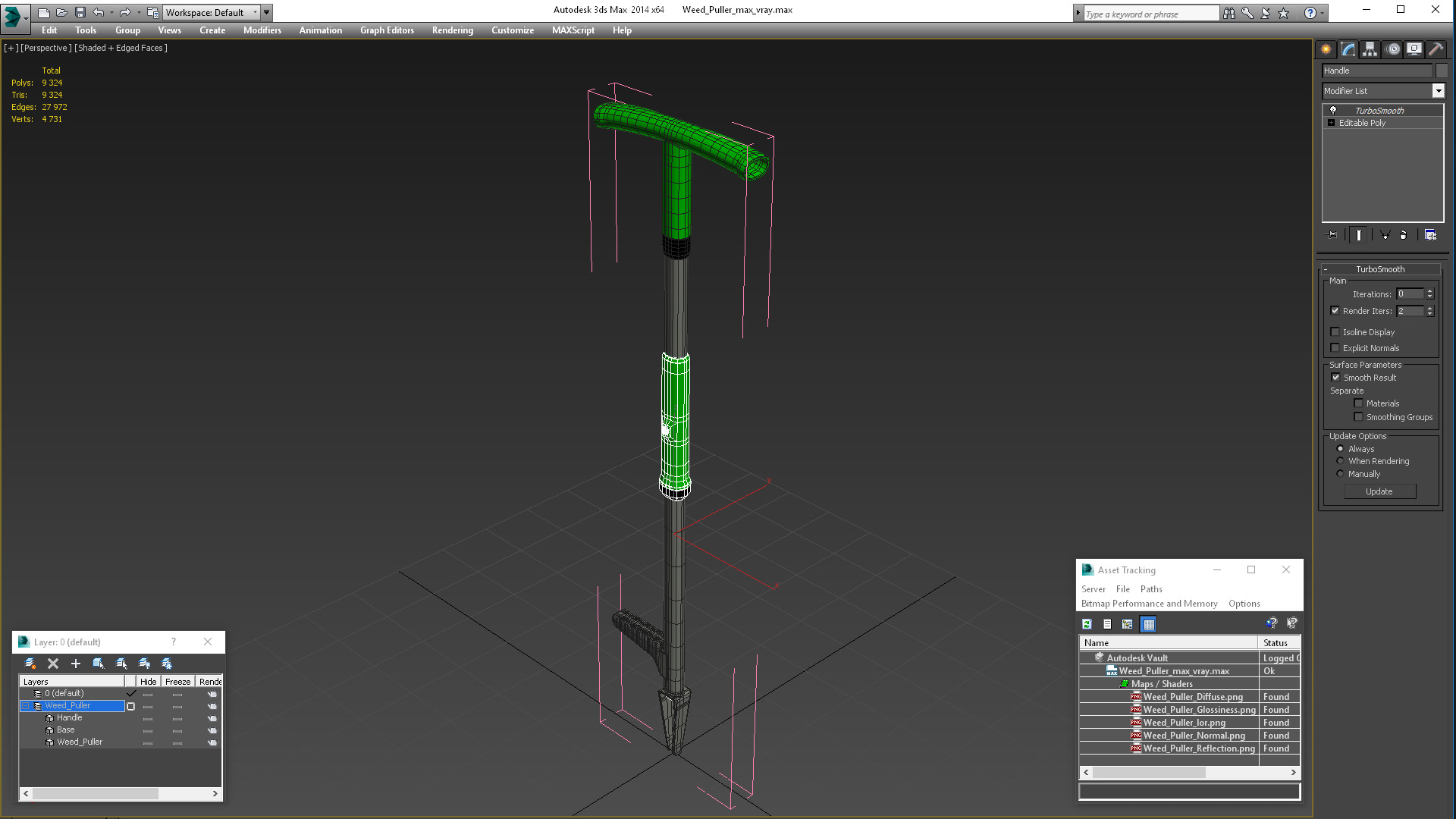Viewport: 1456px width, 819px height.
Task: Open Paths menu in Asset Tracking
Action: [1151, 589]
